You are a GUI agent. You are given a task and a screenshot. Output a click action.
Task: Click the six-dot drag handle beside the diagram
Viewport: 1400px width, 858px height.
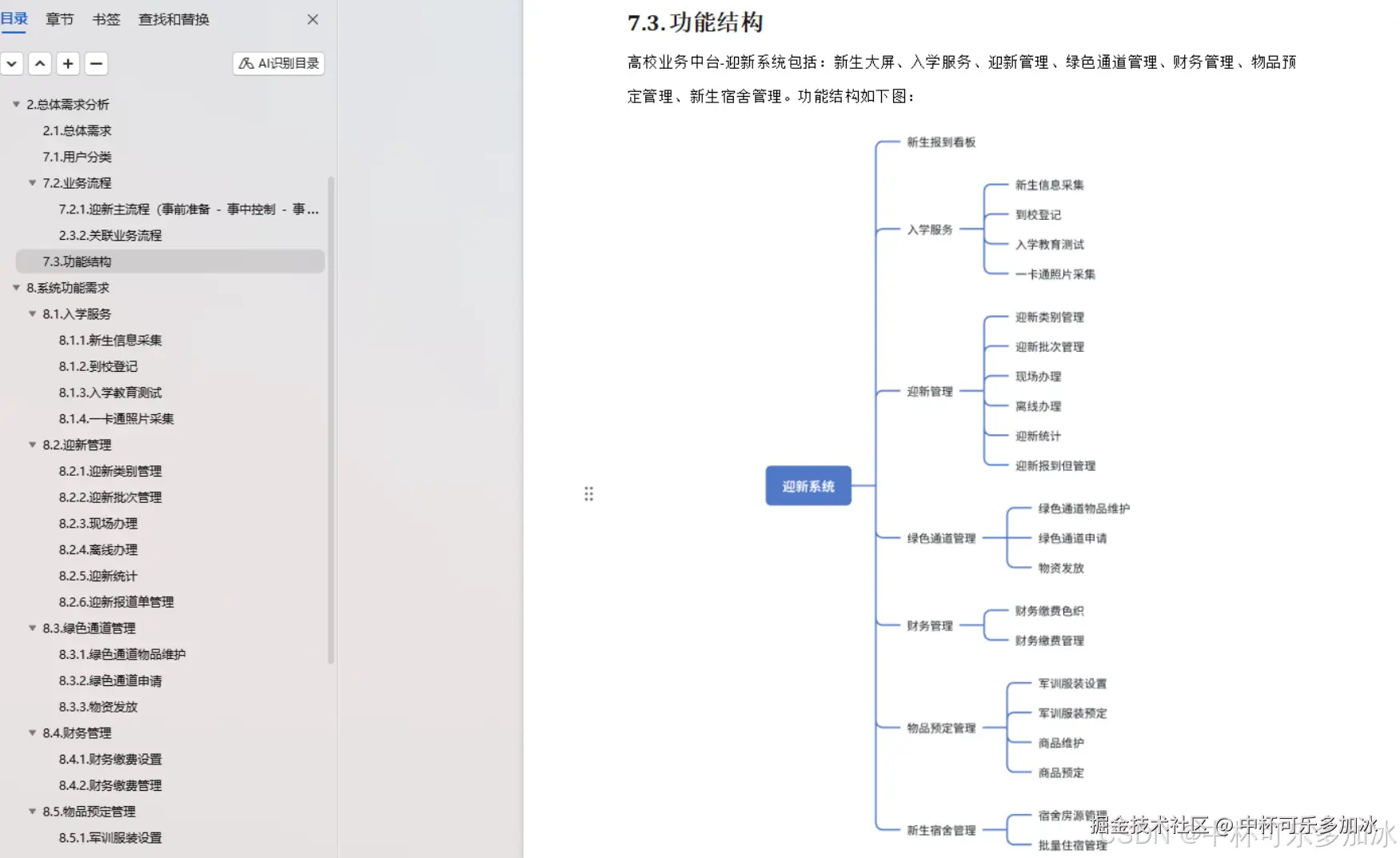[x=588, y=493]
